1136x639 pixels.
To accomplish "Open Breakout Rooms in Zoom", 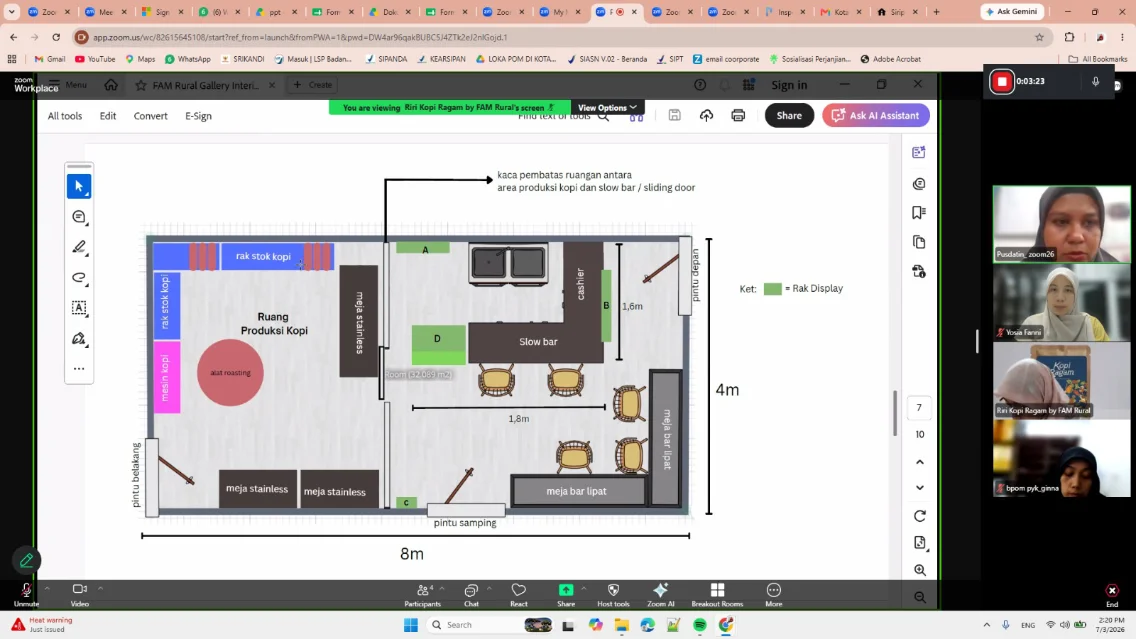I will [717, 595].
